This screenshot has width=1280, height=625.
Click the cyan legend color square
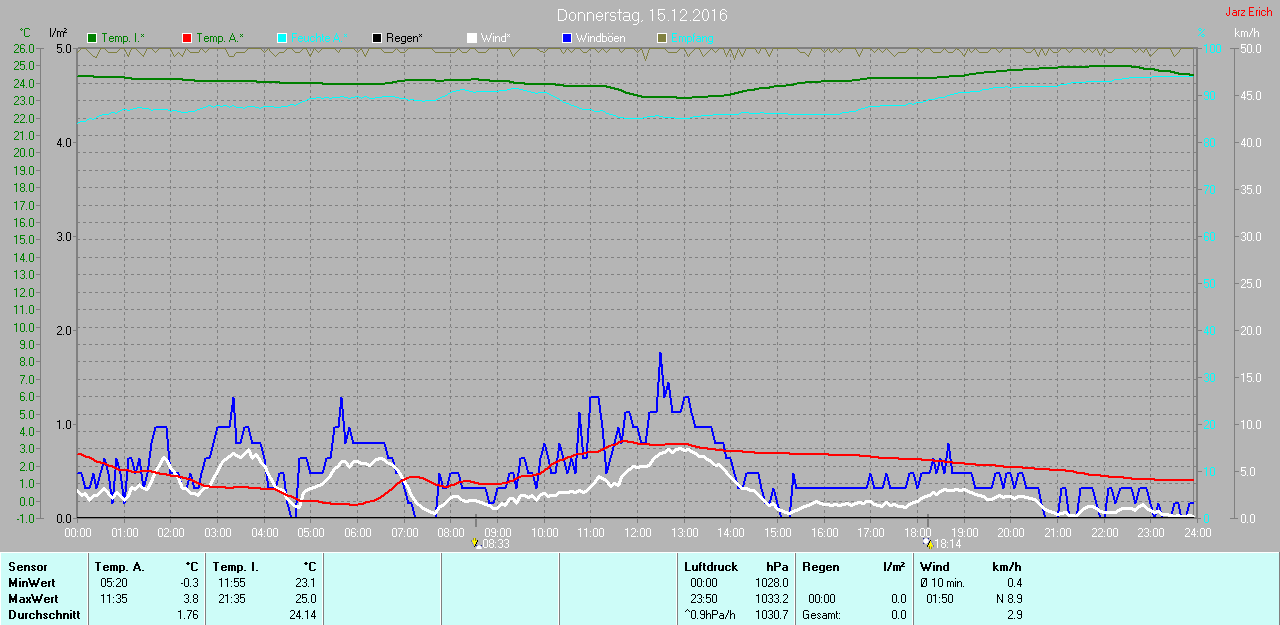tap(282, 38)
